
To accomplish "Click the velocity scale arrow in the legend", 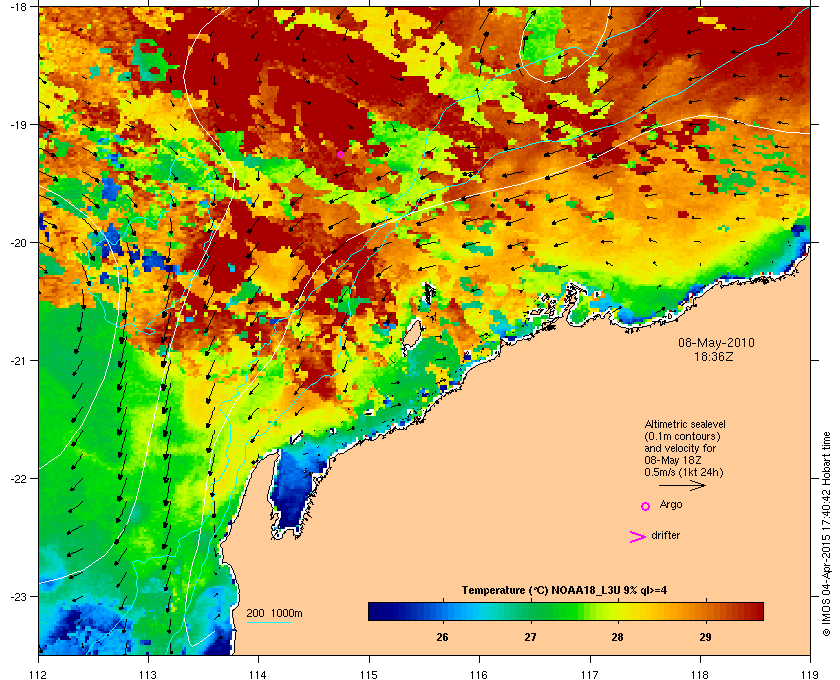I will (x=682, y=486).
